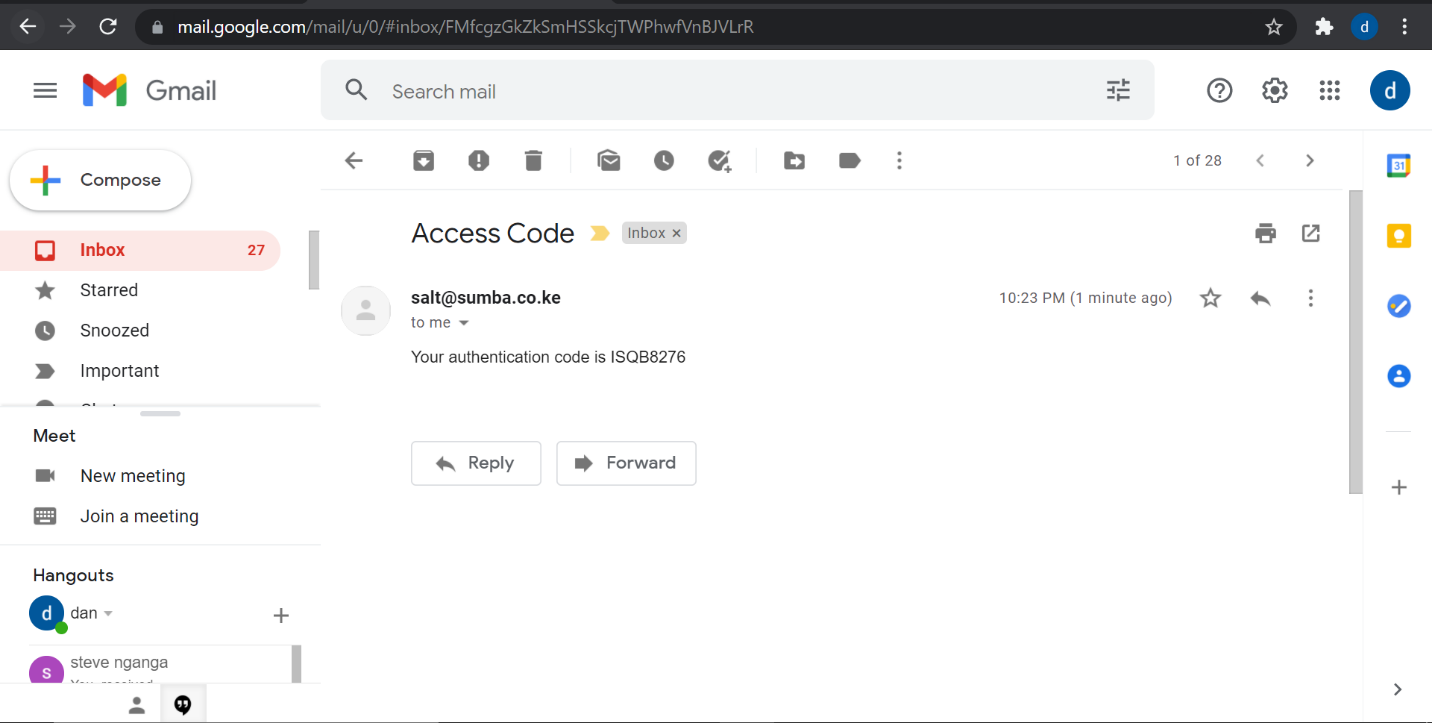
Task: Expand recipient details next to "to me"
Action: click(x=464, y=323)
